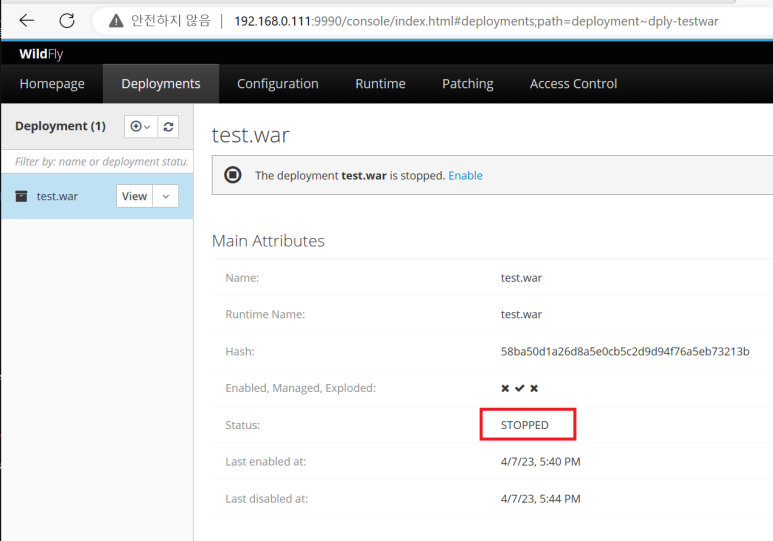
Task: Open the add deployment plus dropdown
Action: (x=141, y=127)
